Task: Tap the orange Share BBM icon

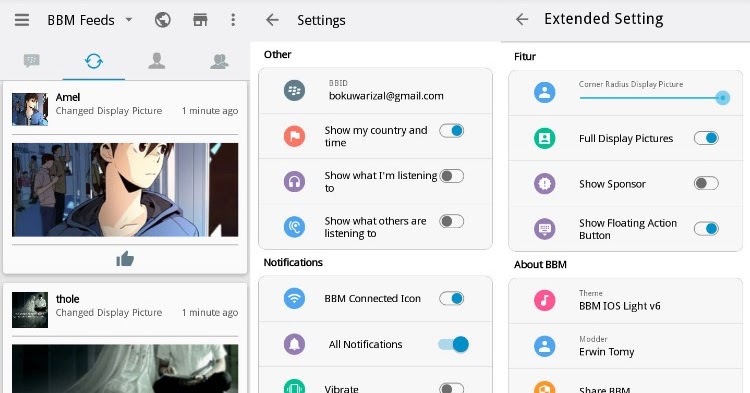Action: (544, 387)
